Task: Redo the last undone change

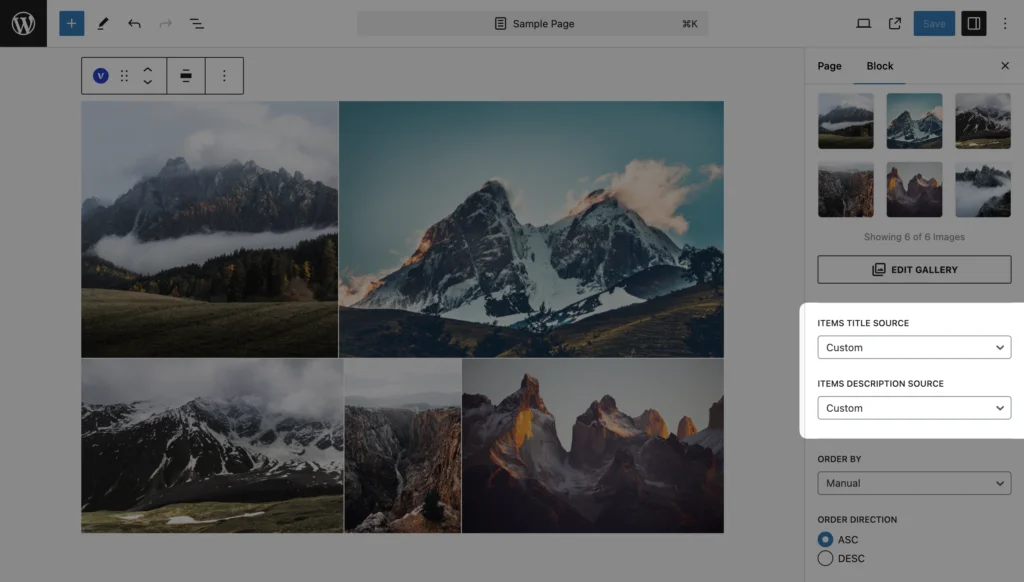Action: tap(165, 24)
